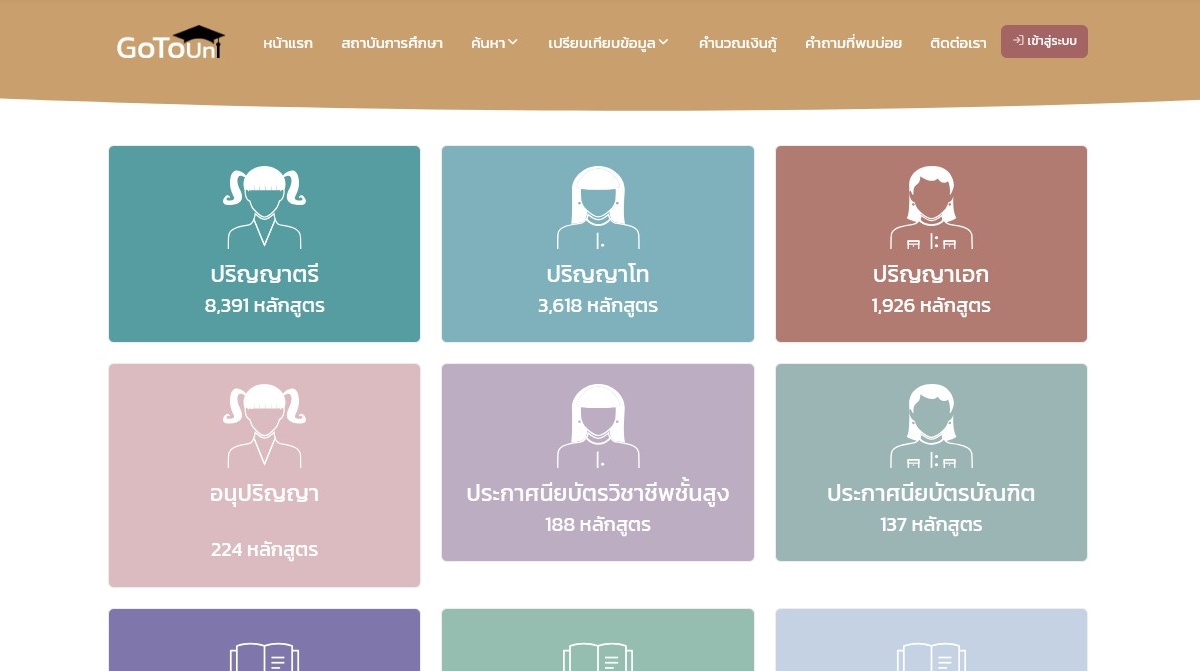The width and height of the screenshot is (1200, 671).
Task: Open the สถาบันการศึกษา menu item
Action: 391,43
